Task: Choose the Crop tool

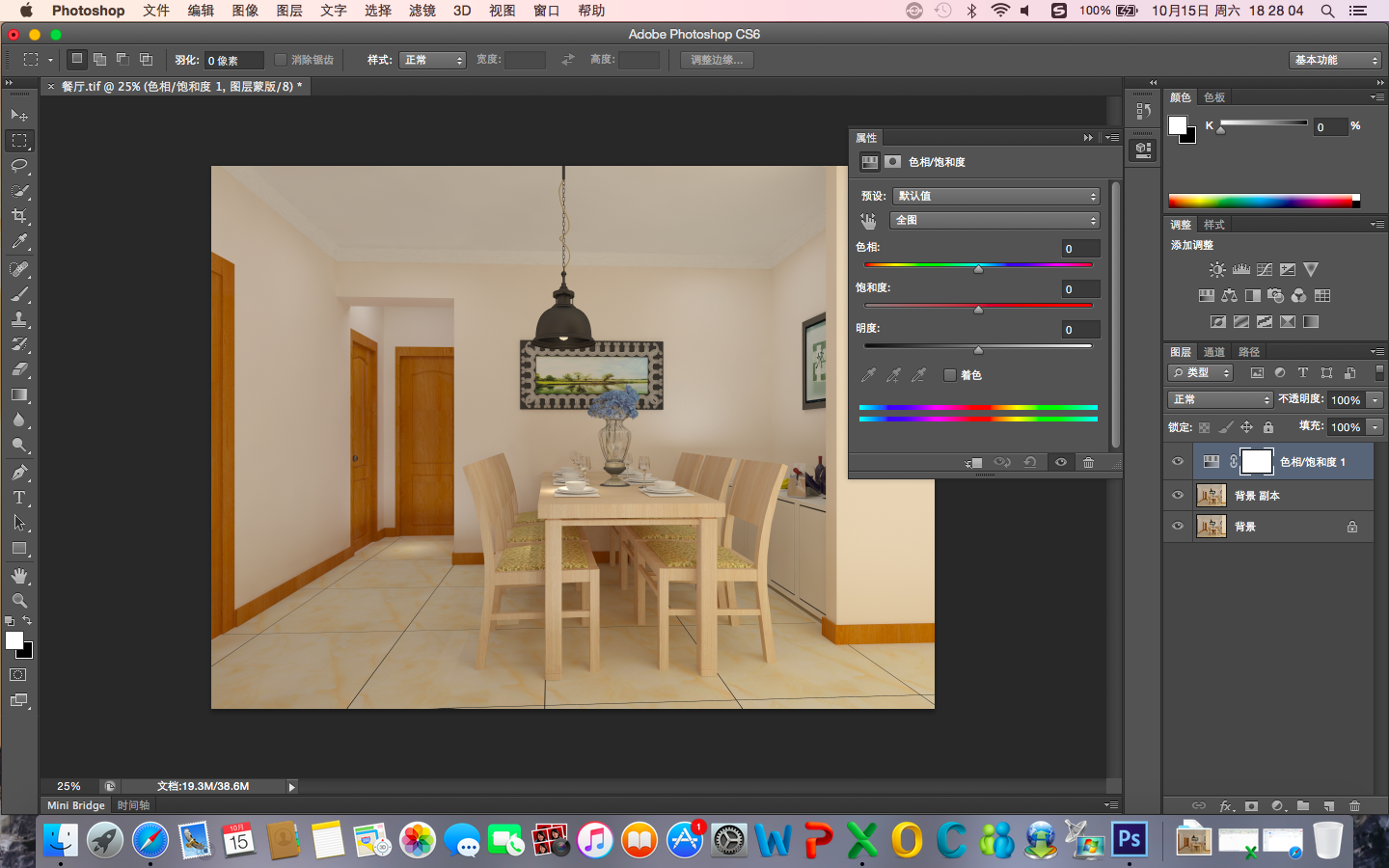Action: coord(19,216)
